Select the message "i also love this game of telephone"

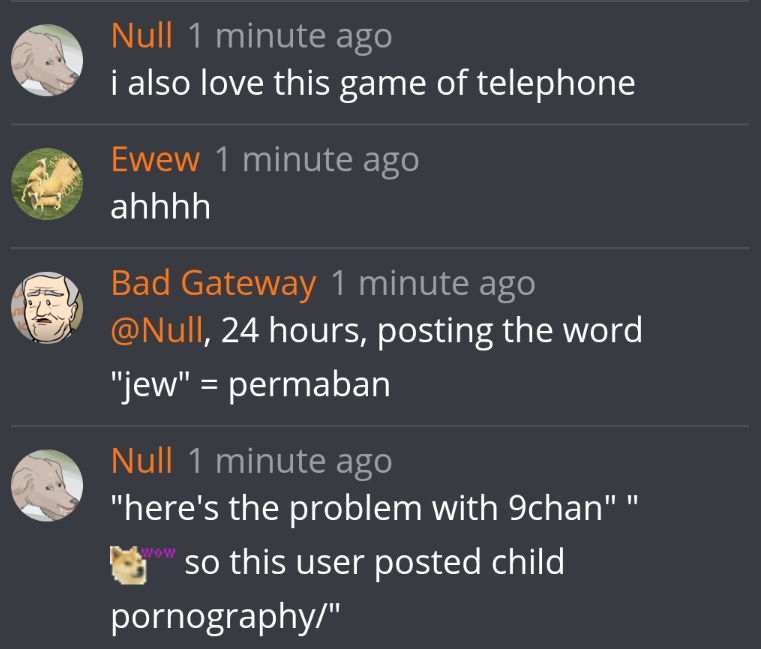373,83
